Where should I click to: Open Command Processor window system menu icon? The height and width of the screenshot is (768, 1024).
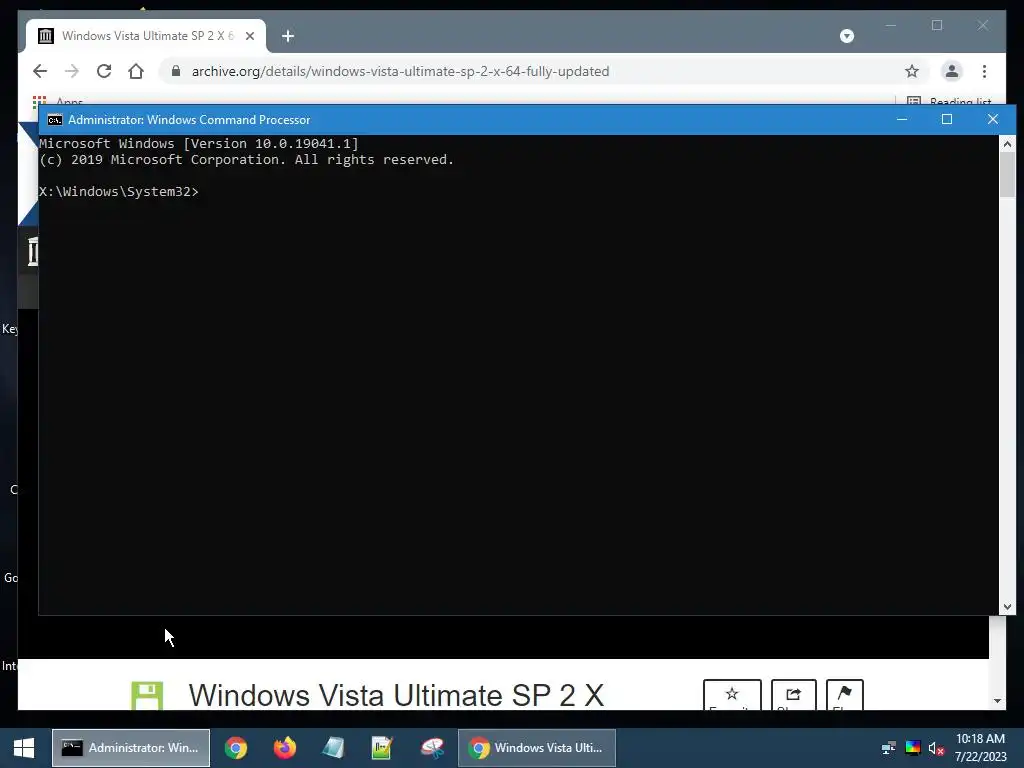[55, 120]
